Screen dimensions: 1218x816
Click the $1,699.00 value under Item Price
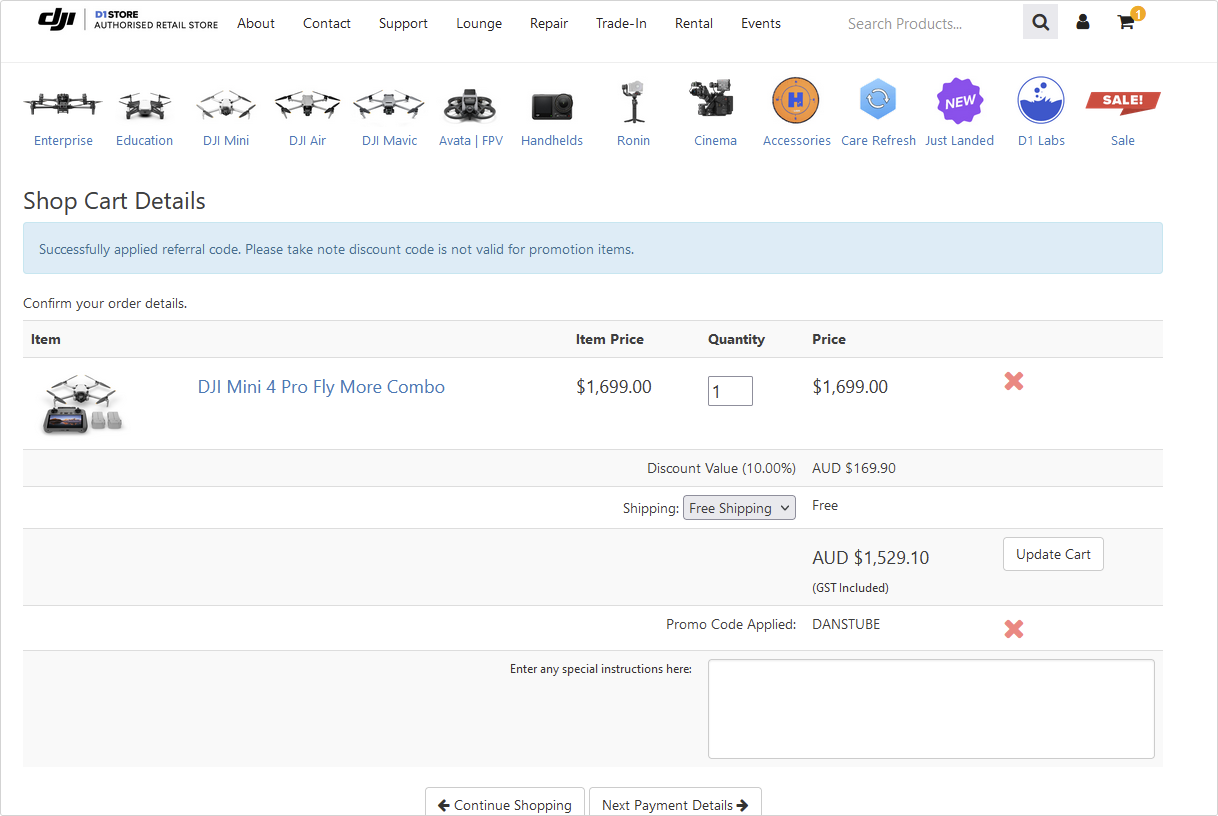click(x=614, y=387)
